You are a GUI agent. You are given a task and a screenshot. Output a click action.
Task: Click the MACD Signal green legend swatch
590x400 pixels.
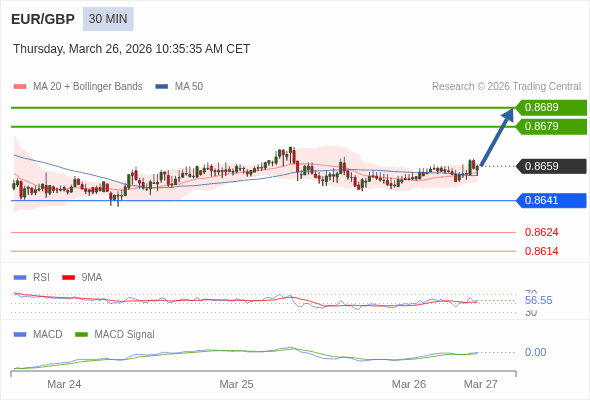(x=81, y=335)
